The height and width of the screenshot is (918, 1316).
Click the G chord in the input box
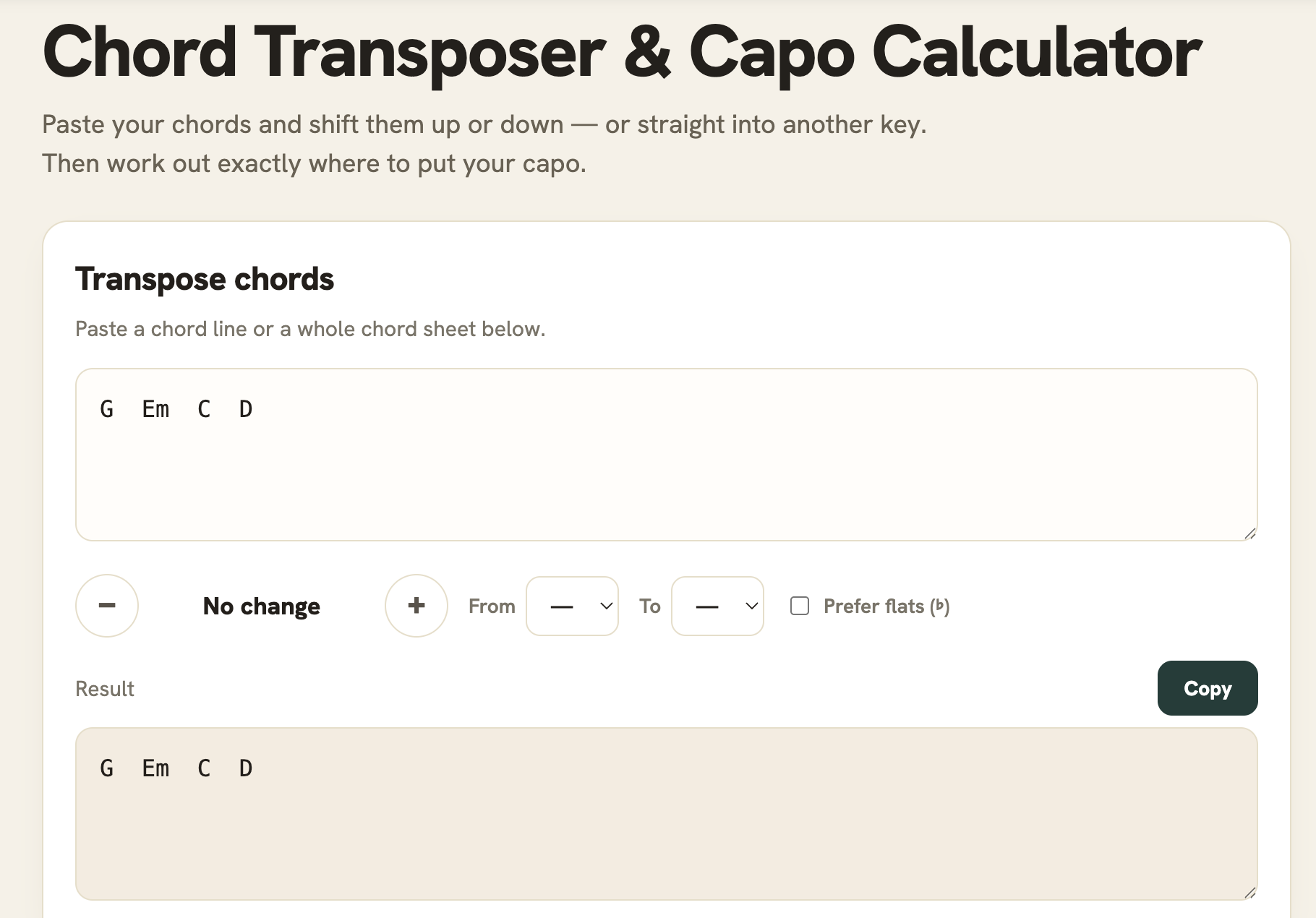click(107, 409)
